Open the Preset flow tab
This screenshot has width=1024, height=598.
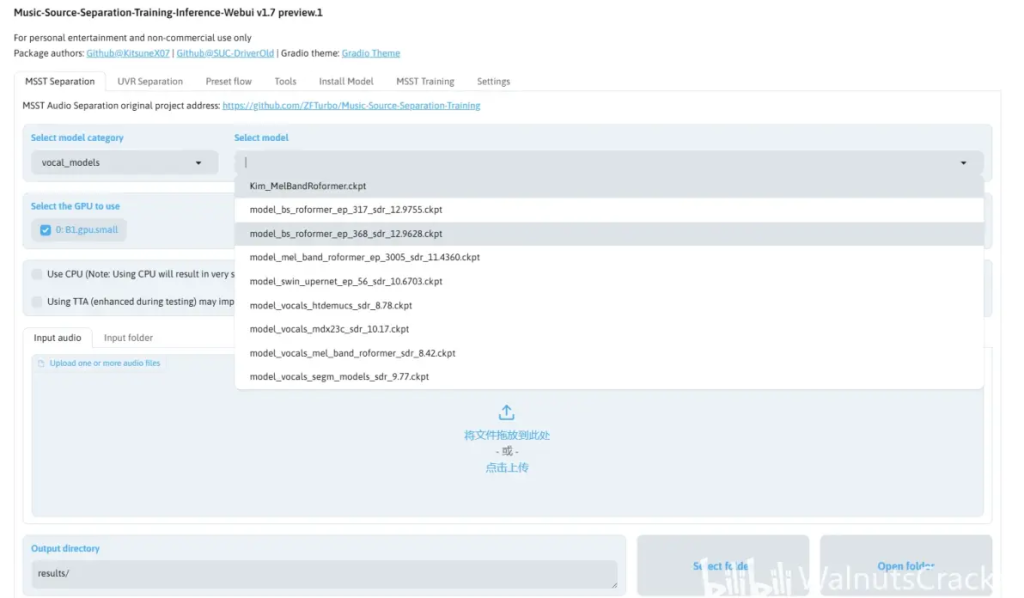click(229, 82)
